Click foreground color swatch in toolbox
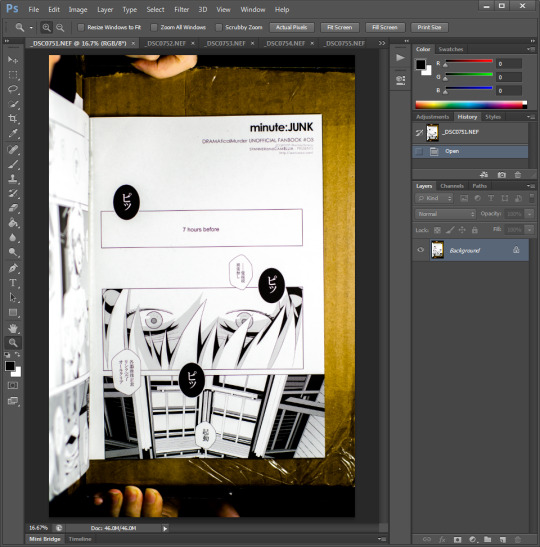The height and width of the screenshot is (547, 540). pyautogui.click(x=10, y=366)
